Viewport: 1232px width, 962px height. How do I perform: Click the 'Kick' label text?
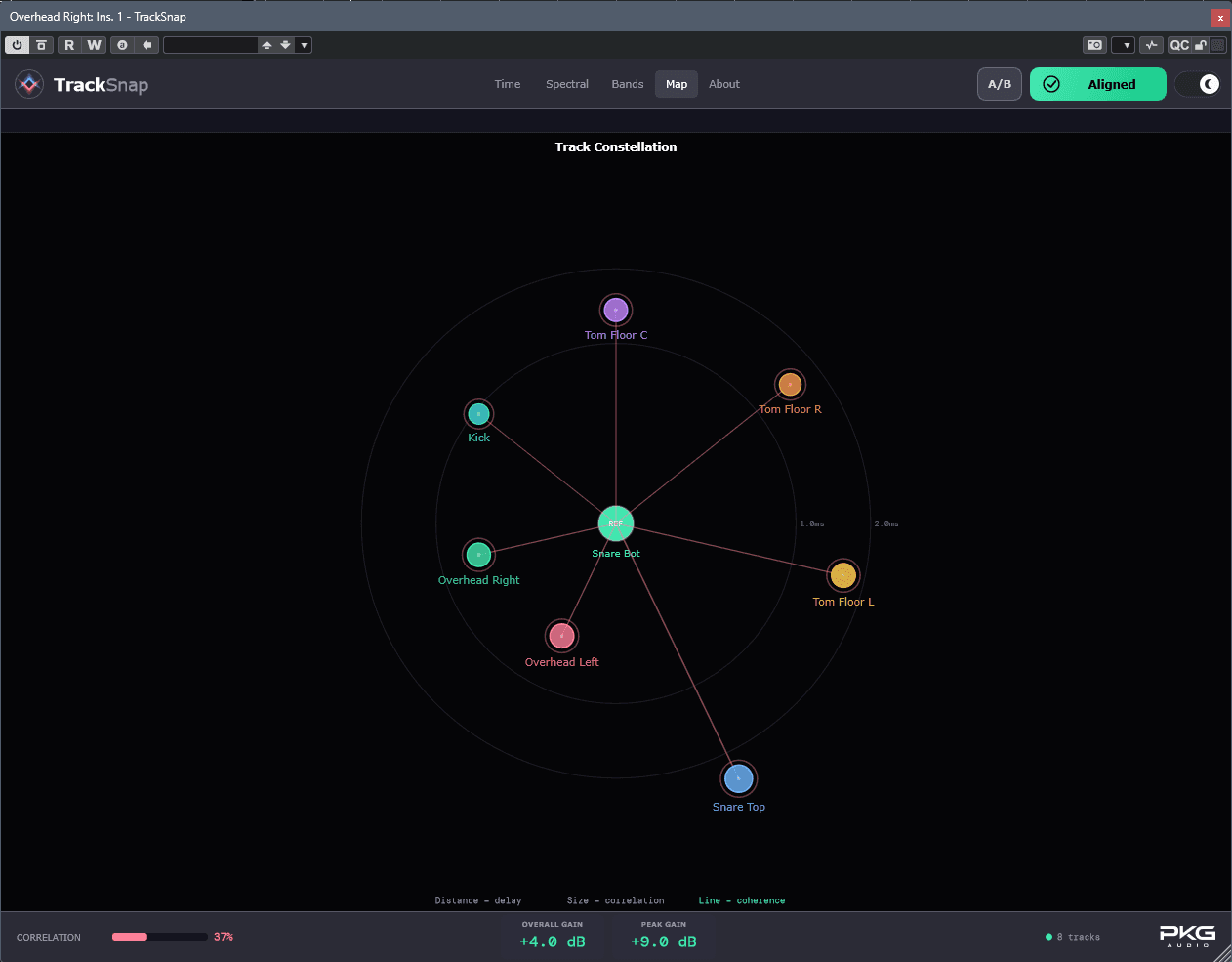[478, 438]
